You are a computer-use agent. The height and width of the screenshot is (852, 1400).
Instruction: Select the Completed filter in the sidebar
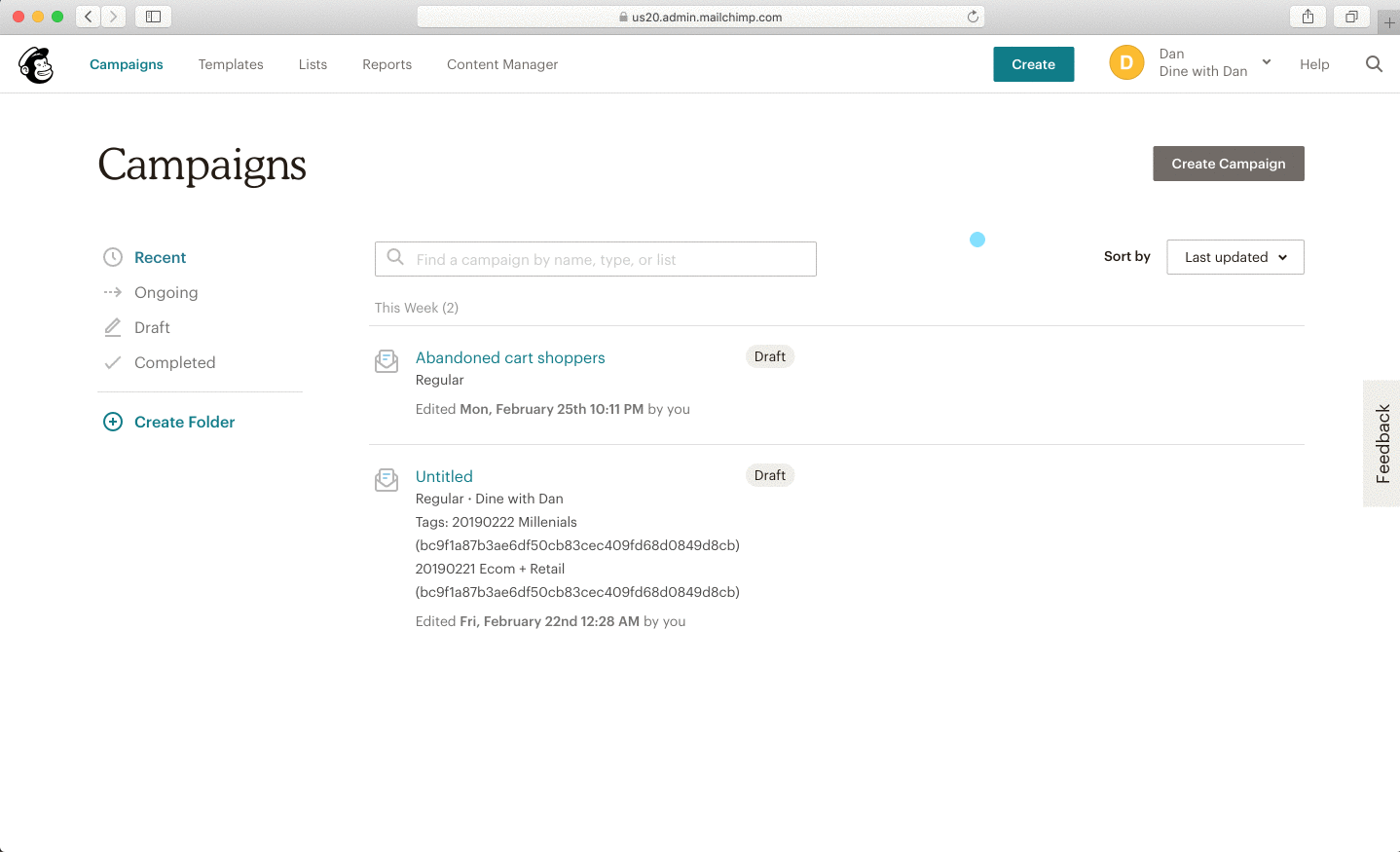pyautogui.click(x=174, y=362)
